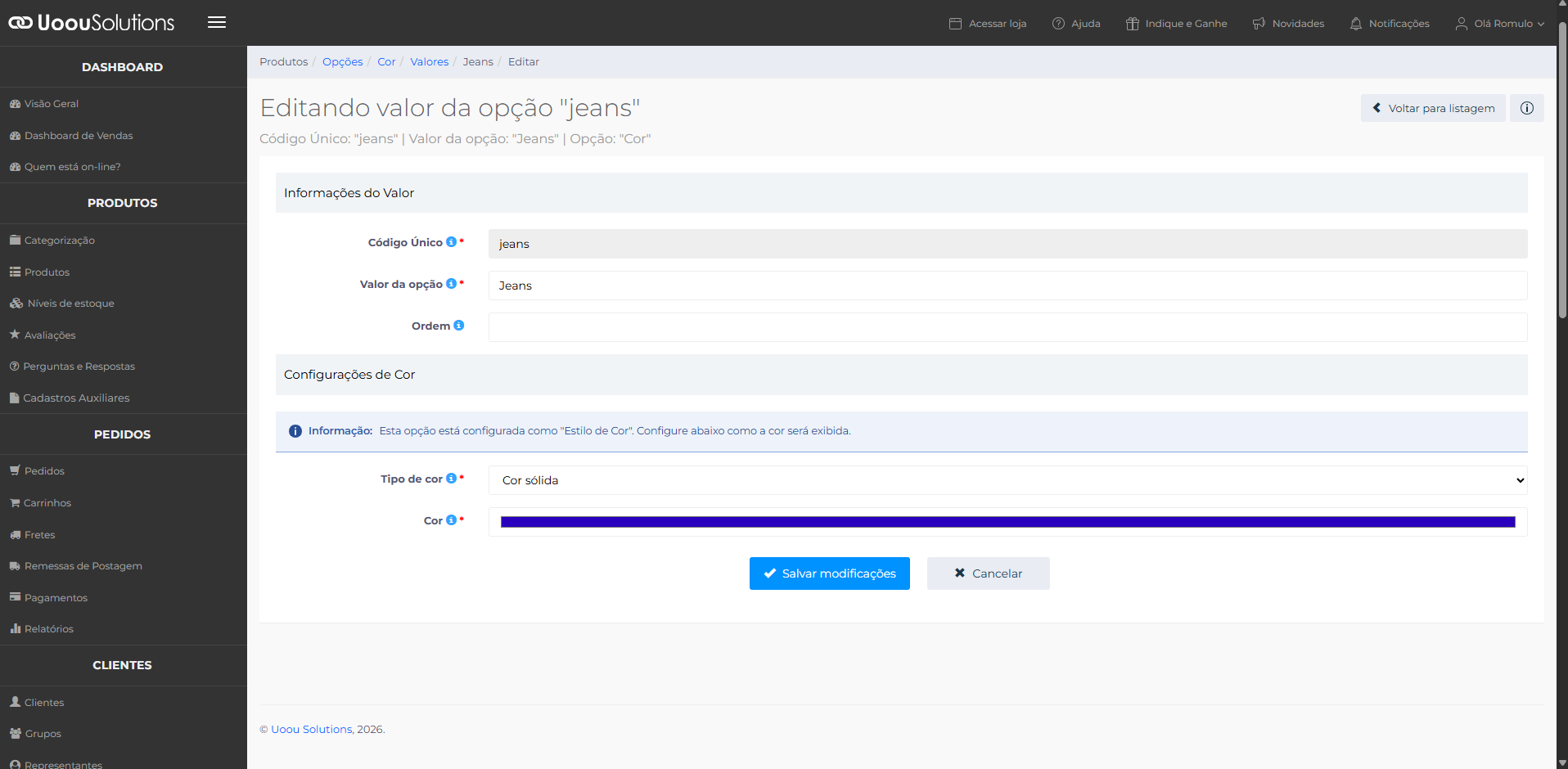Click the Cor field help info icon

451,520
